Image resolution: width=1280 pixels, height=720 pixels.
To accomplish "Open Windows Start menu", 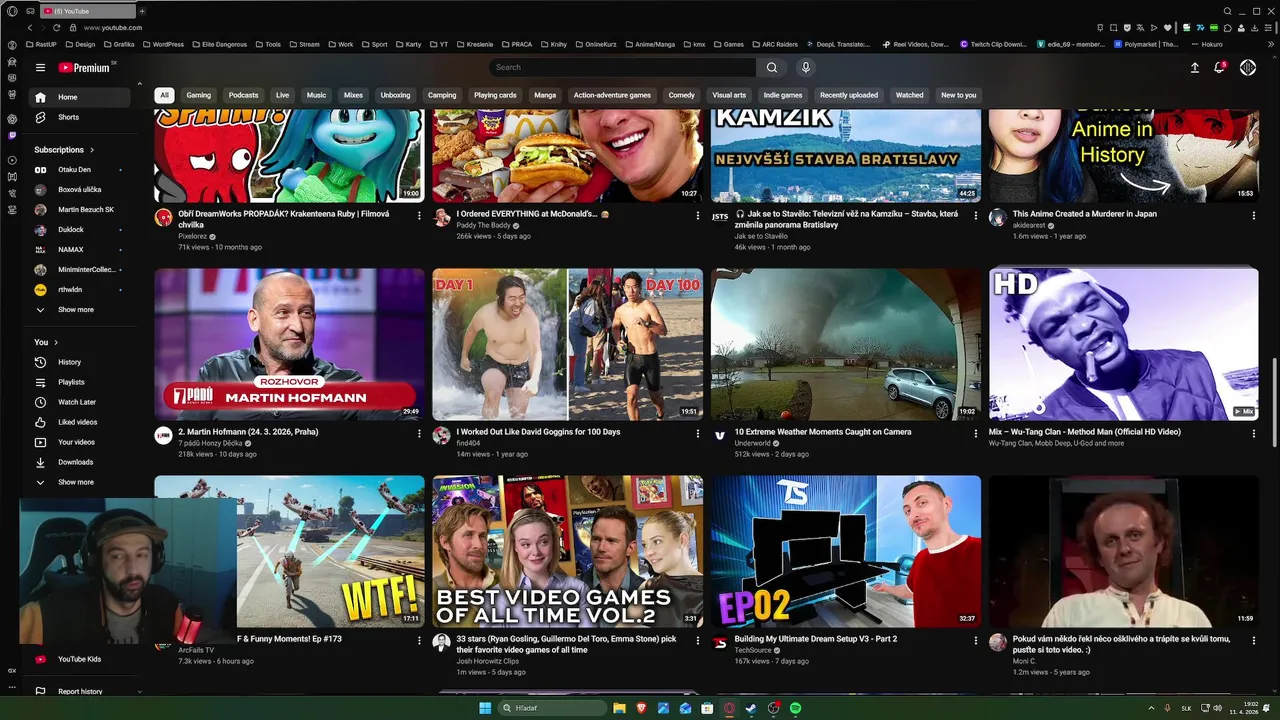I will click(x=485, y=708).
